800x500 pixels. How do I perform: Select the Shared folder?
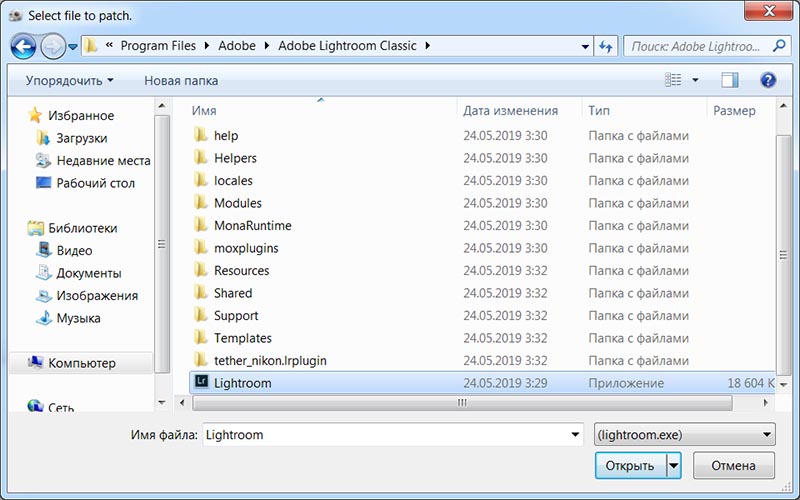(233, 293)
